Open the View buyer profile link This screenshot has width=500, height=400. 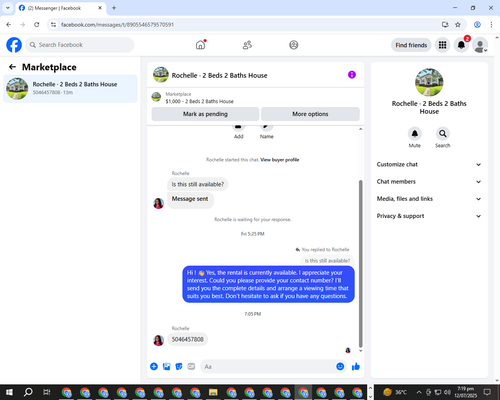(279, 160)
